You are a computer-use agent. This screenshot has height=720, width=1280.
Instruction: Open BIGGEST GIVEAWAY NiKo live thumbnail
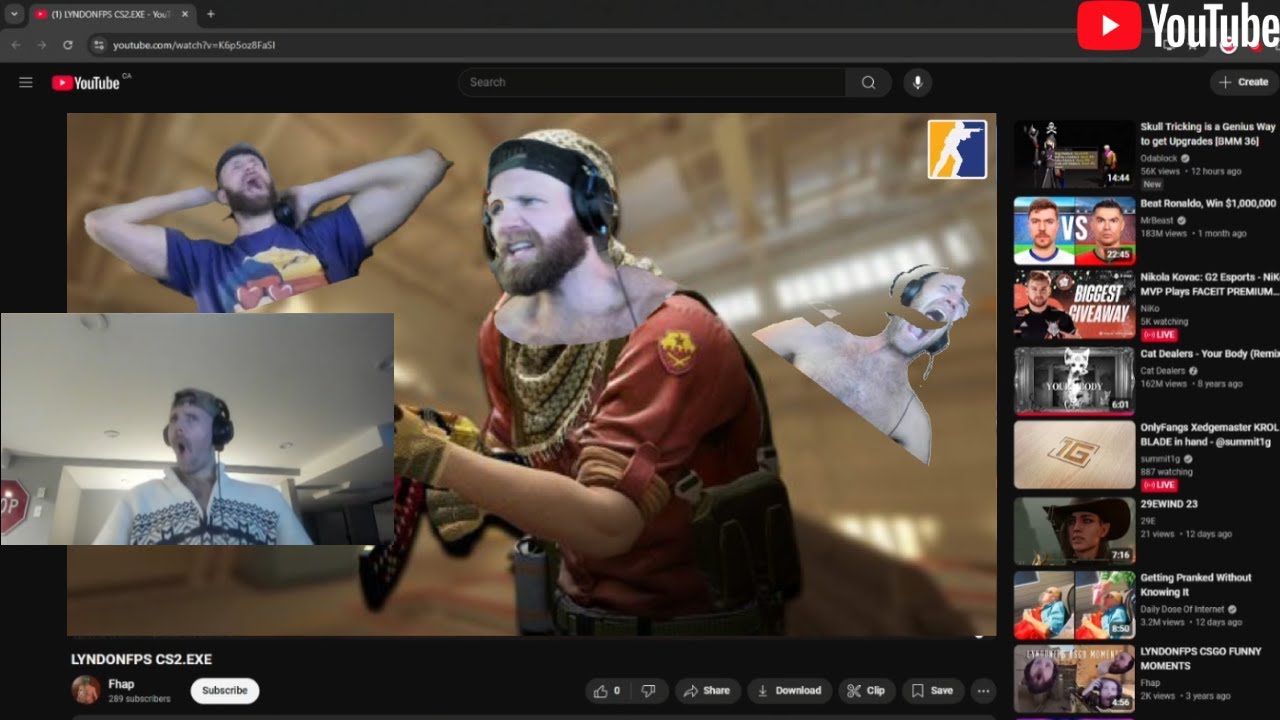click(x=1074, y=305)
